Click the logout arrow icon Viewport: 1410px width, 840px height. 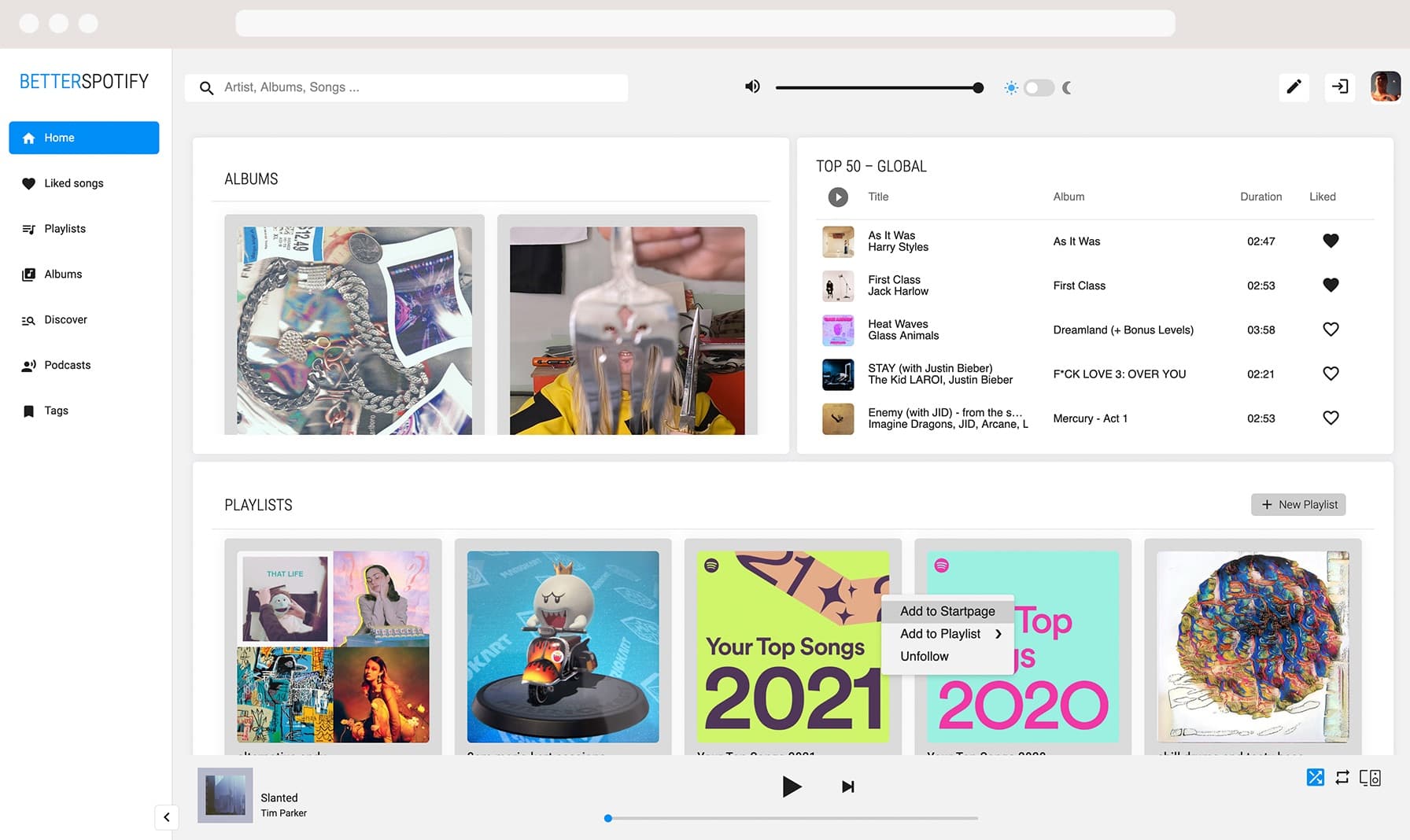point(1339,87)
